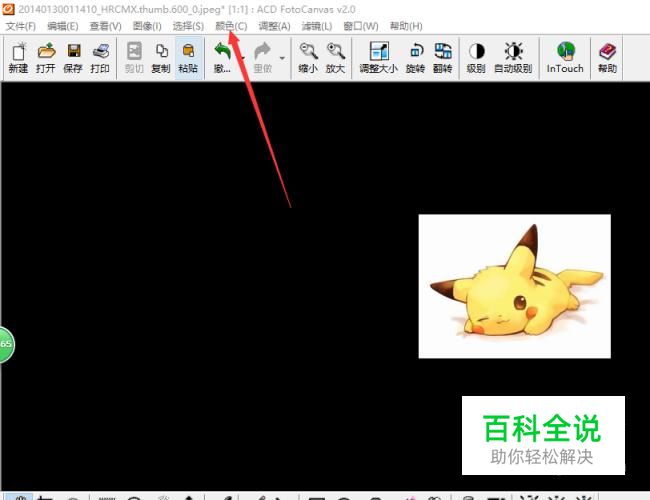Open Levels (级别) adjustment
This screenshot has height=500, width=650.
tap(476, 58)
